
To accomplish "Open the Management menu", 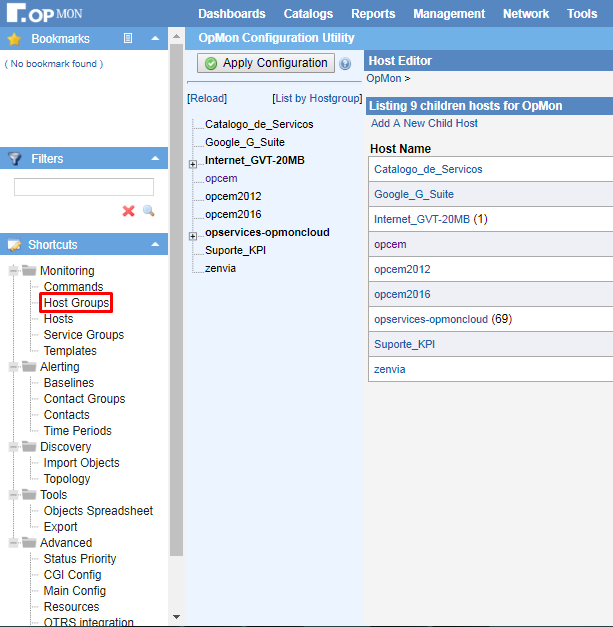I will click(449, 14).
